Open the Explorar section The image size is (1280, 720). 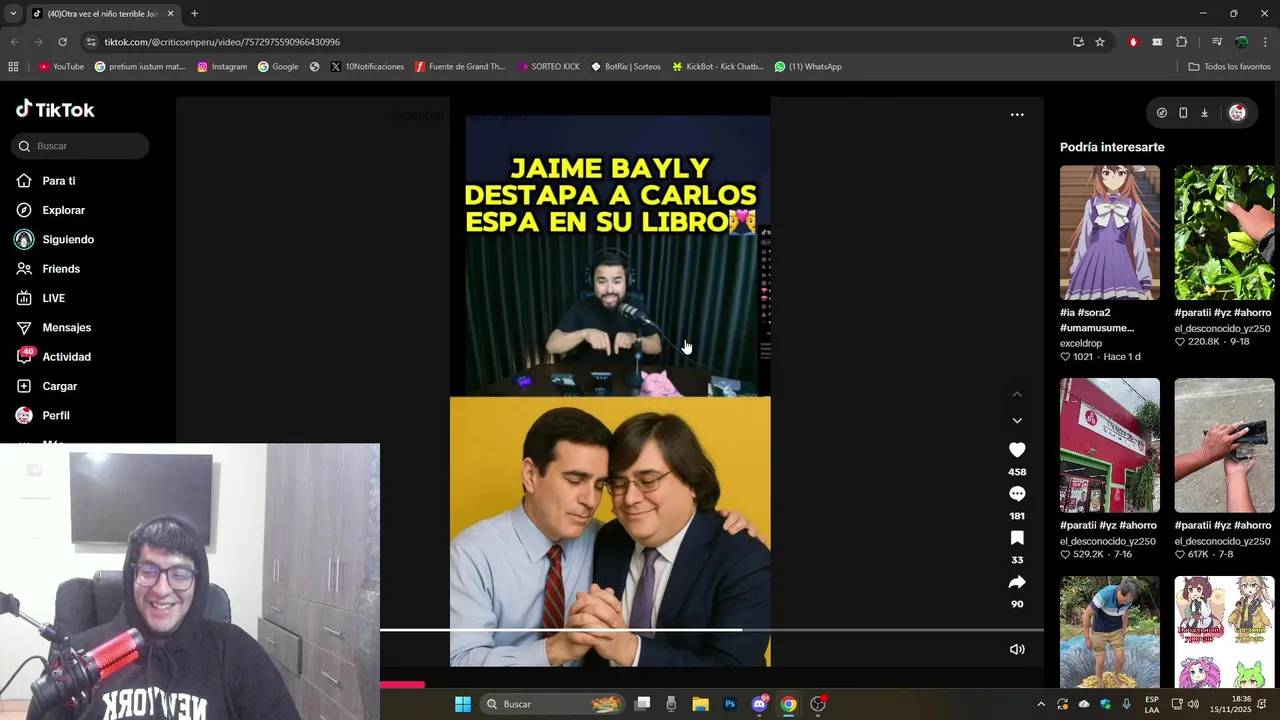(x=50, y=210)
